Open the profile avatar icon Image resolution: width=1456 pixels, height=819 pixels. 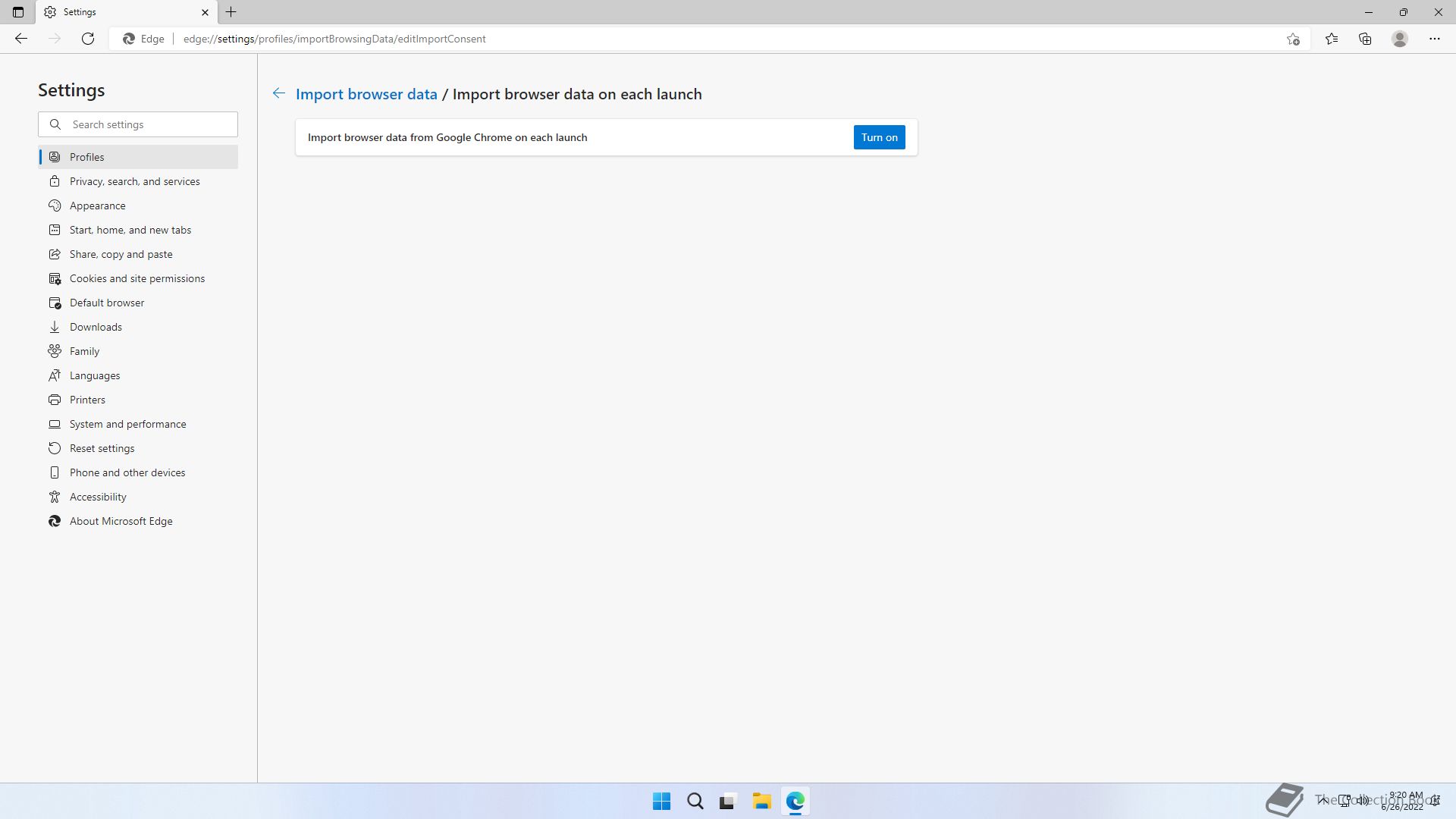coord(1400,39)
